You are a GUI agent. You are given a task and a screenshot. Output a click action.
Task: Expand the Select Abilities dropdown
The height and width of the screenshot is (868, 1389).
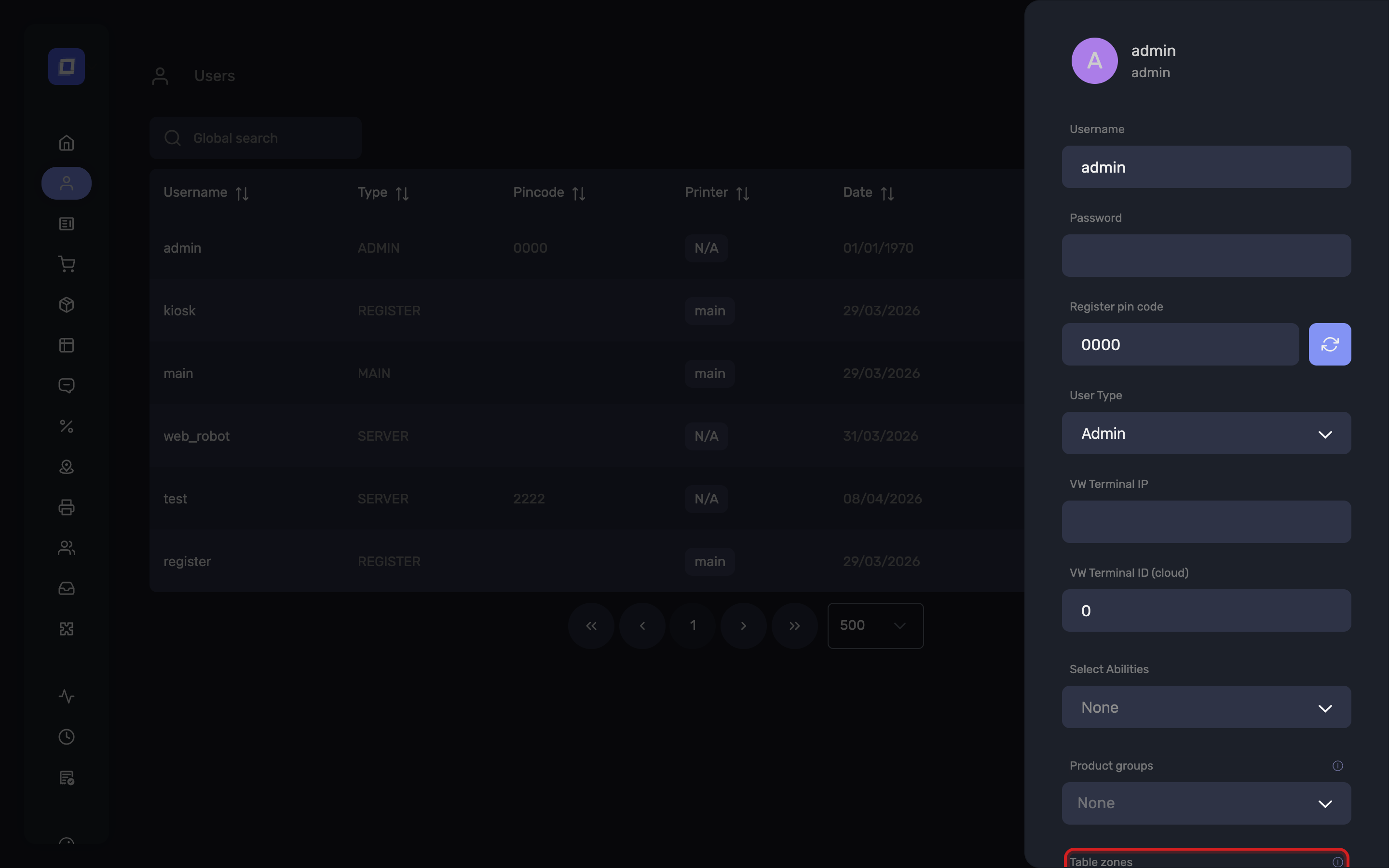[x=1206, y=707]
